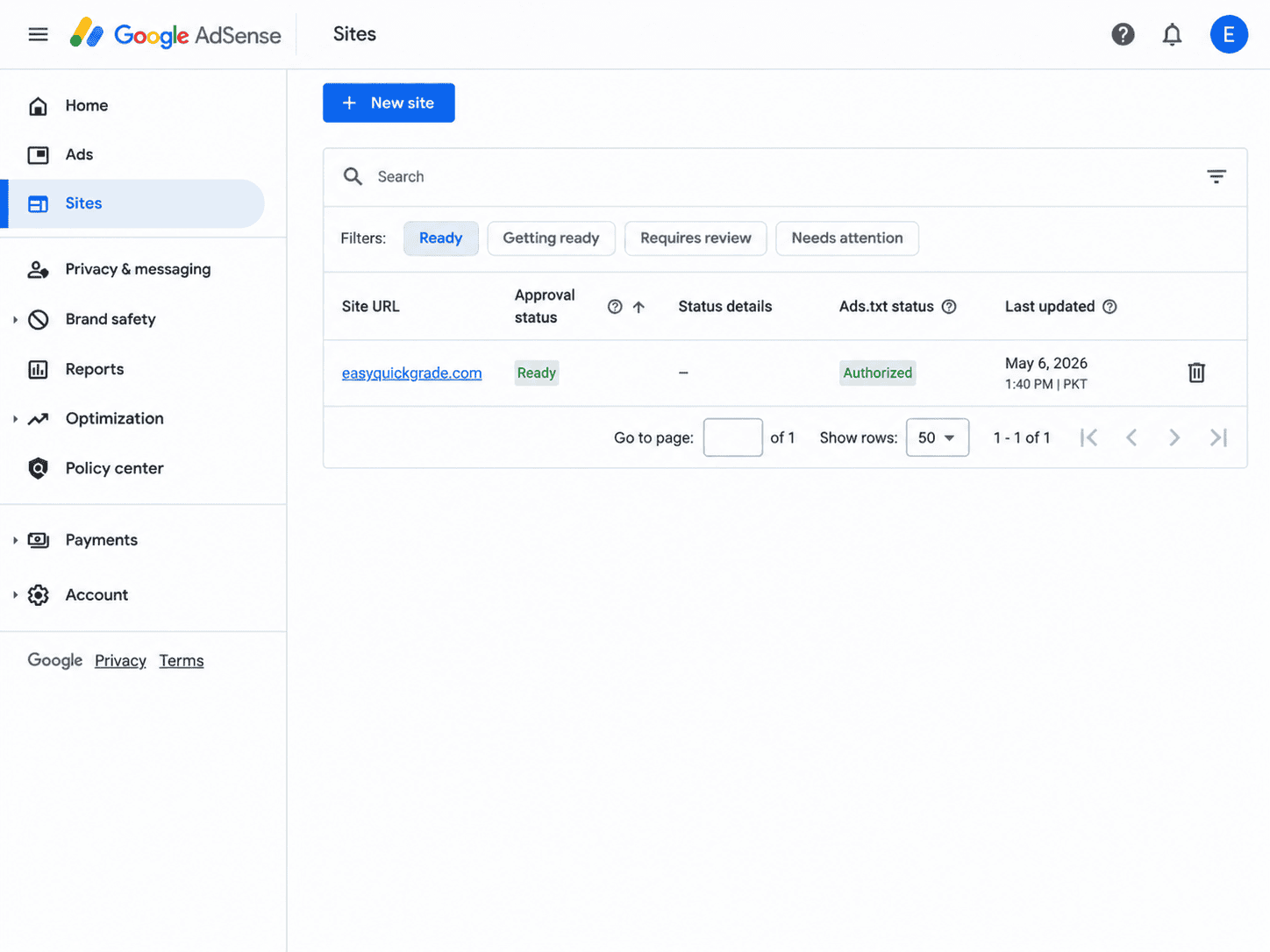Click the New site button
The width and height of the screenshot is (1270, 952).
tap(389, 103)
